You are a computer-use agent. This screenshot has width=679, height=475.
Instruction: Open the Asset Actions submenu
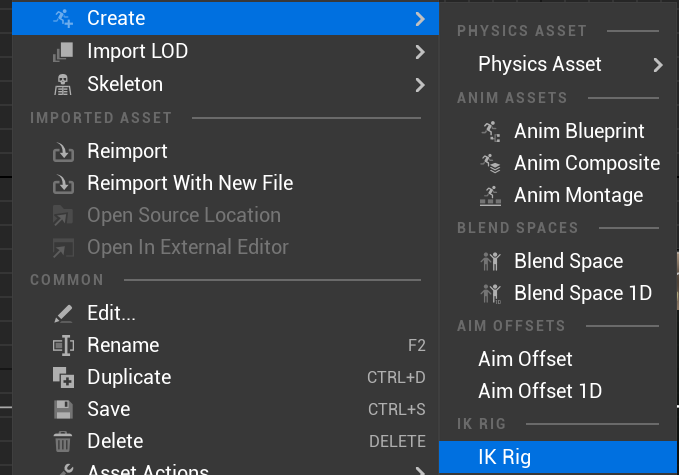click(225, 468)
